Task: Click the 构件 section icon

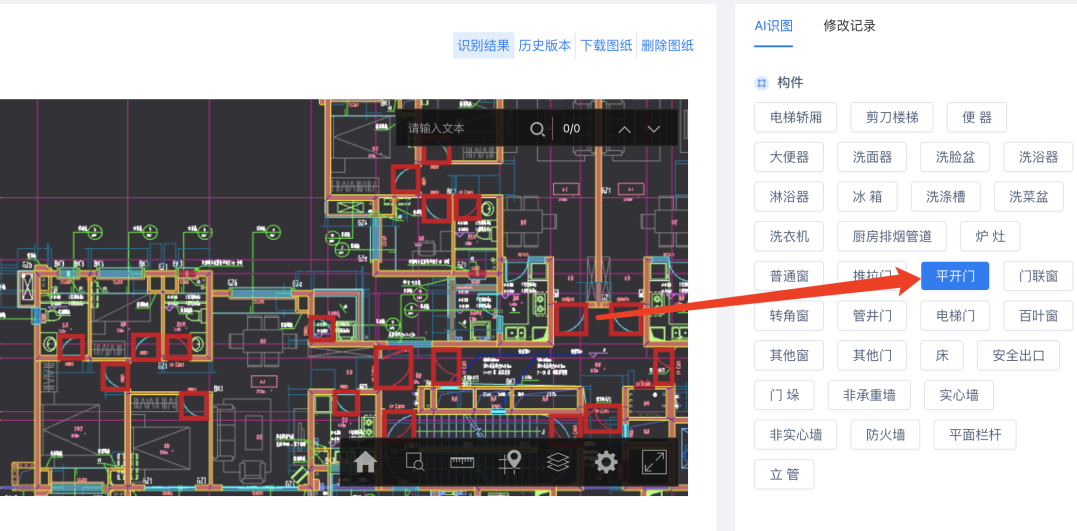Action: point(761,83)
